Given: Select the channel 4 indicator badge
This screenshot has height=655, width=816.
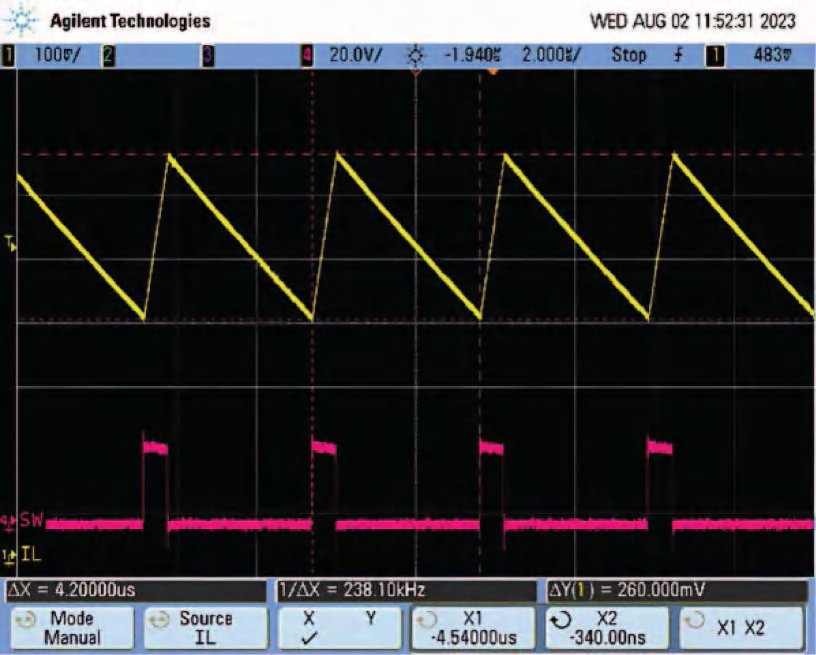Looking at the screenshot, I should coord(308,55).
